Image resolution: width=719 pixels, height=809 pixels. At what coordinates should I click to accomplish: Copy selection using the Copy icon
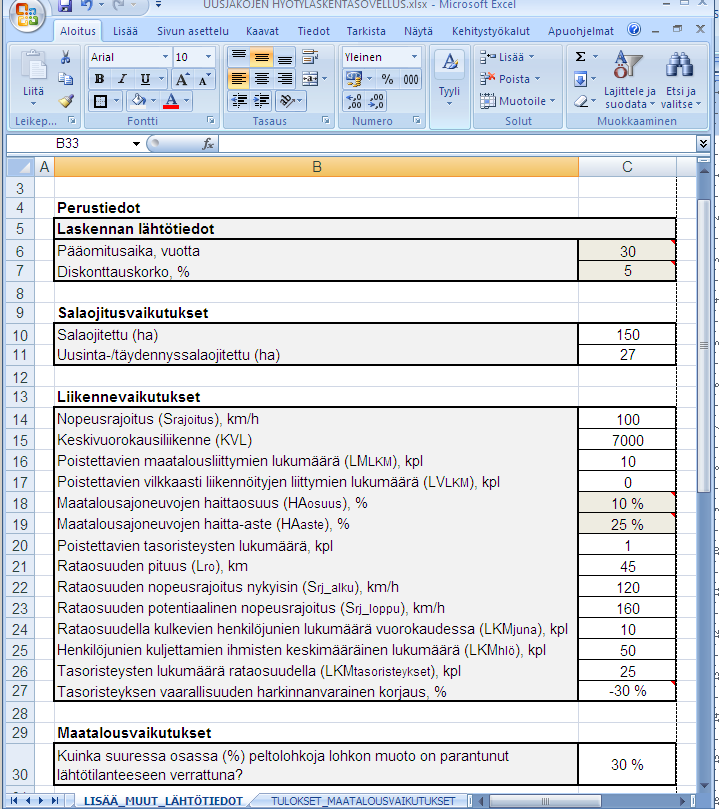66,79
